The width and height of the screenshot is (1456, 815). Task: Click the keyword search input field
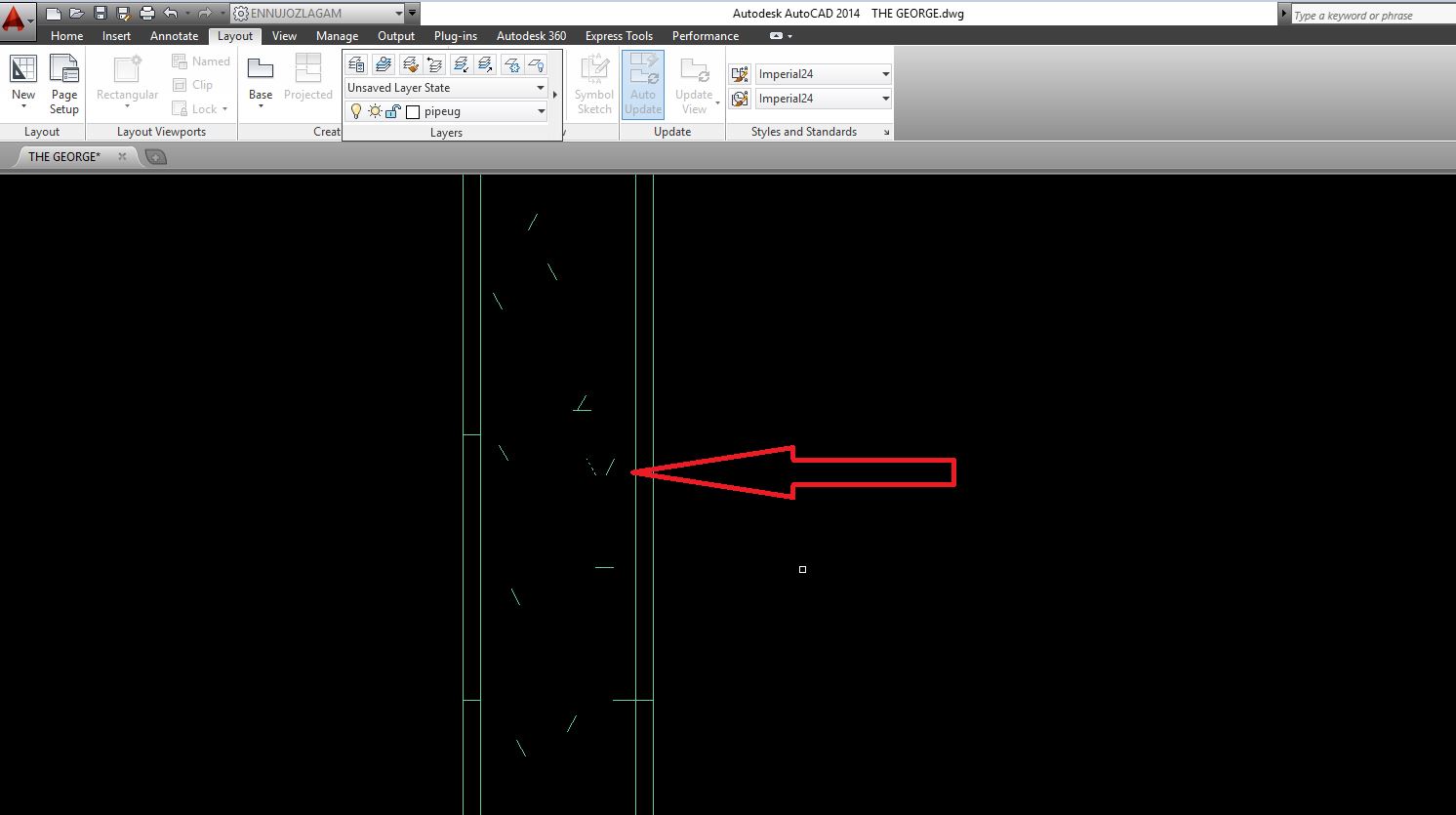pyautogui.click(x=1372, y=15)
